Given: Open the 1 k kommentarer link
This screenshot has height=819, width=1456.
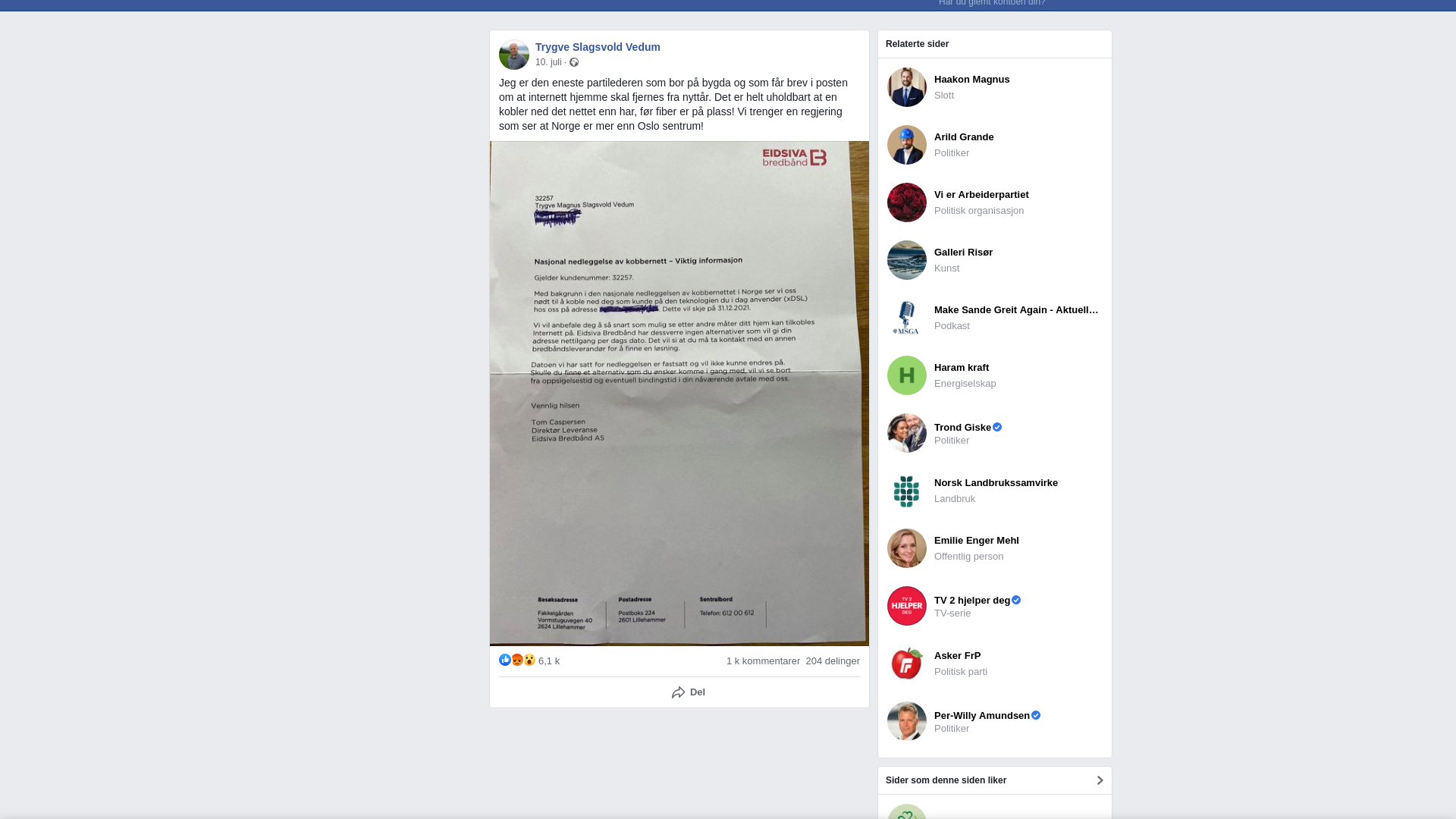Looking at the screenshot, I should (x=763, y=661).
